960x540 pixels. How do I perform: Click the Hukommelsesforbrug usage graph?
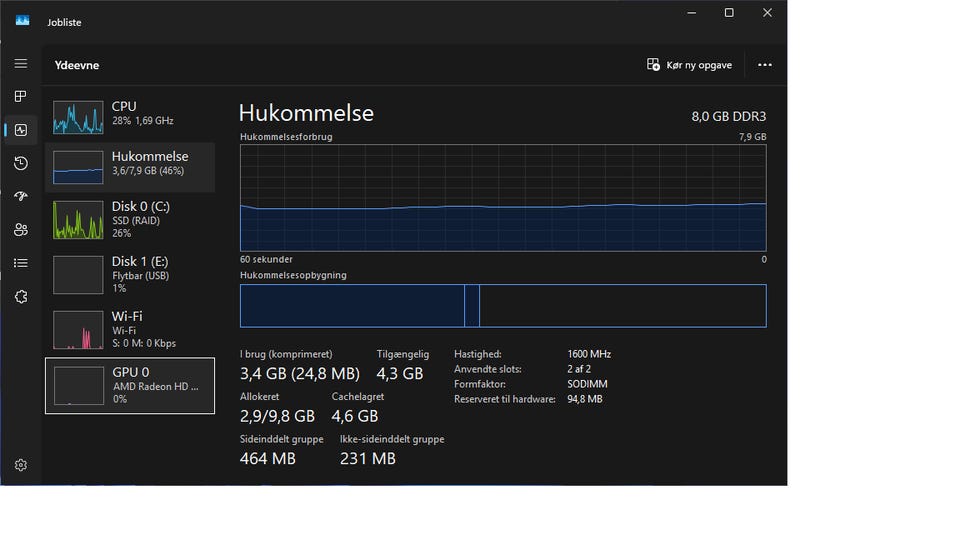(x=503, y=198)
